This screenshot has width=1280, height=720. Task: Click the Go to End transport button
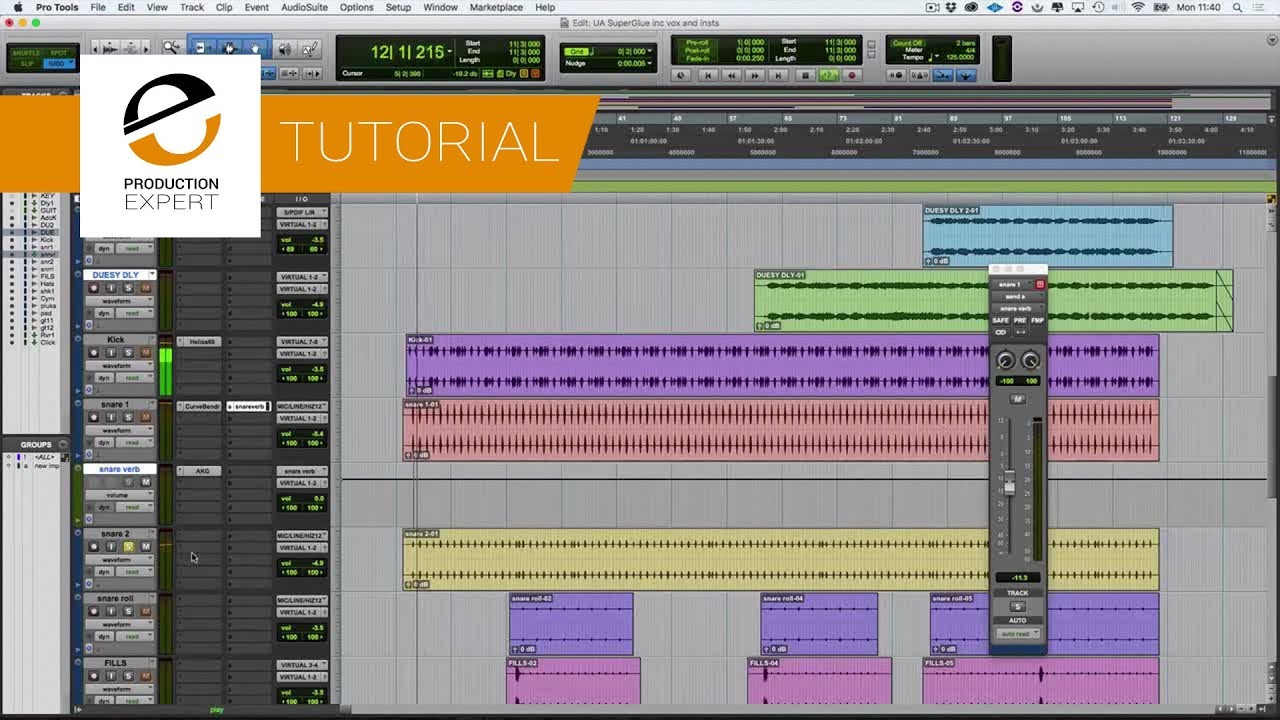[x=780, y=75]
